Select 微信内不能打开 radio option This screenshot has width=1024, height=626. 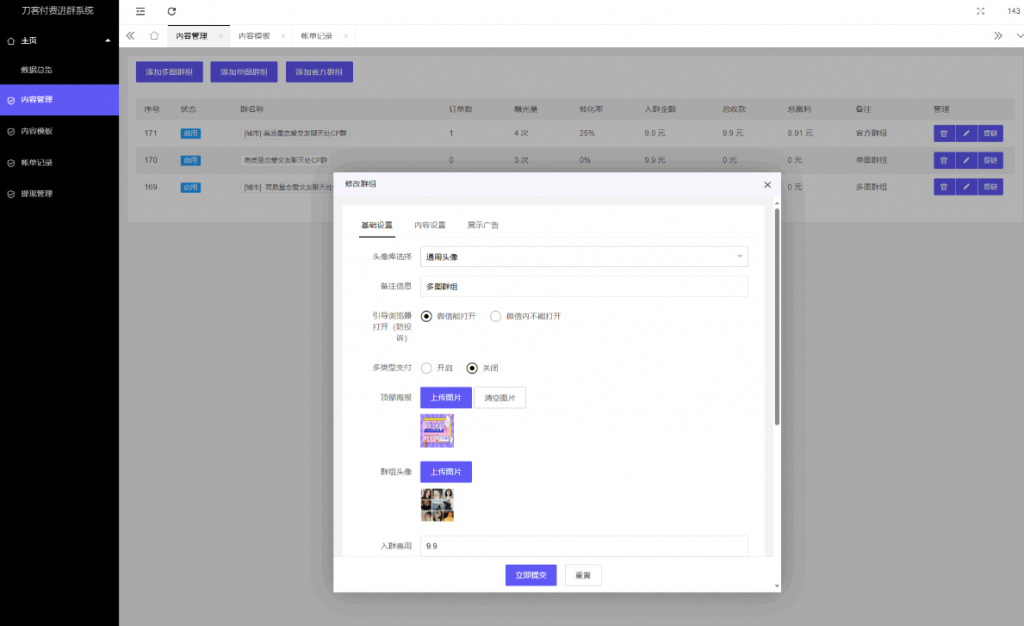tap(496, 316)
